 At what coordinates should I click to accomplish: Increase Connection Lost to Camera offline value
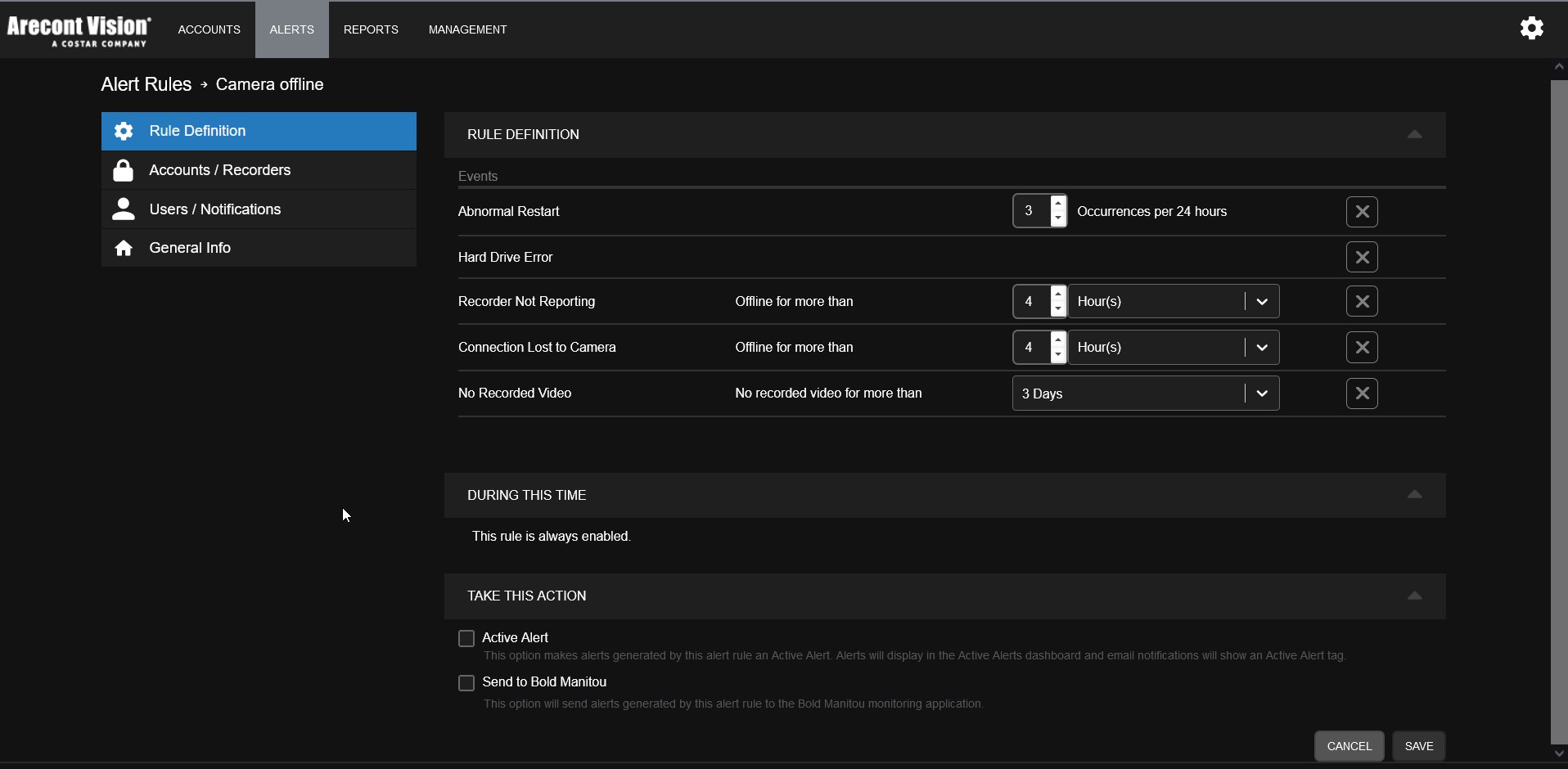coord(1059,340)
